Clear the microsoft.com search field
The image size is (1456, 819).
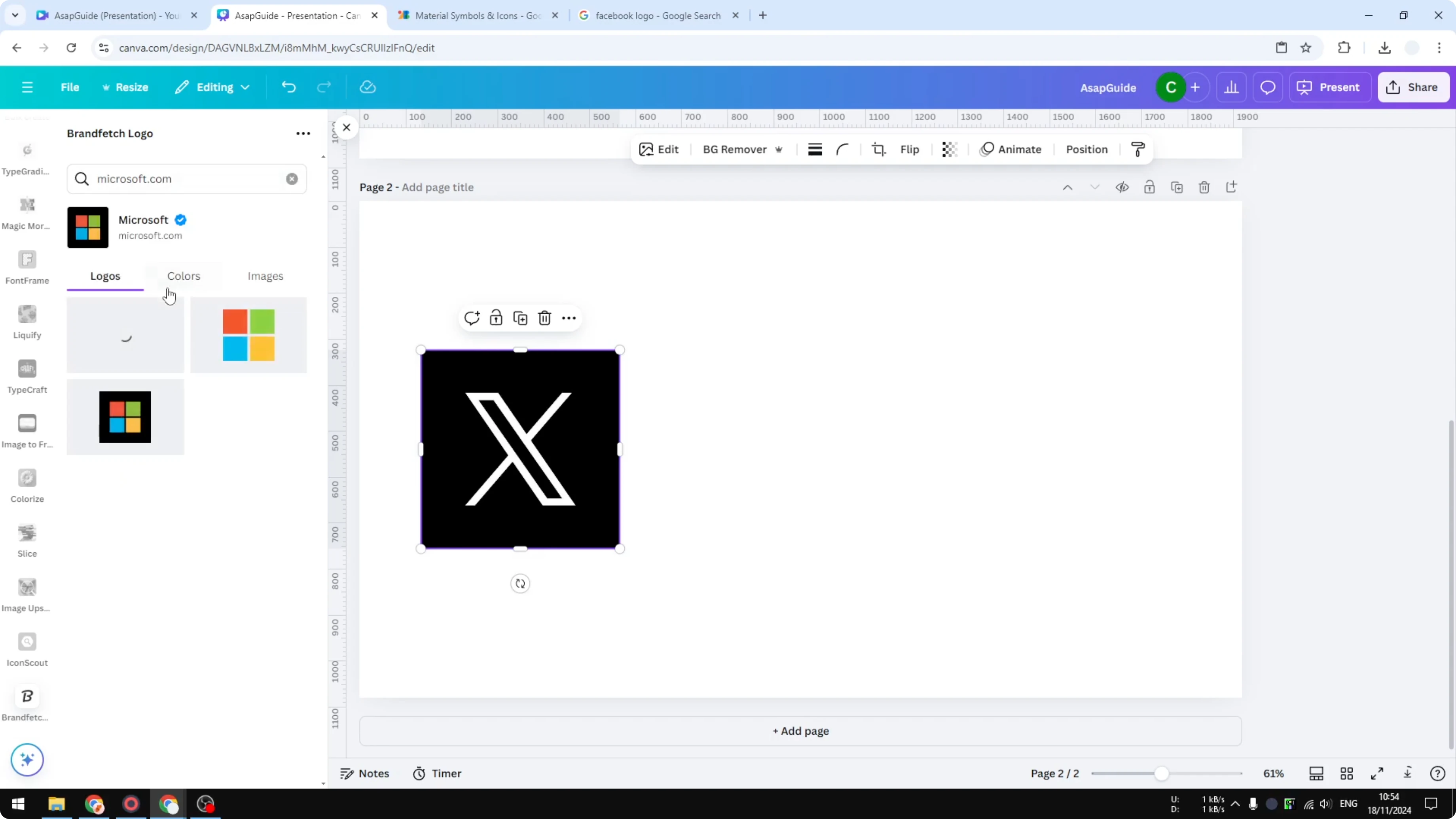292,179
